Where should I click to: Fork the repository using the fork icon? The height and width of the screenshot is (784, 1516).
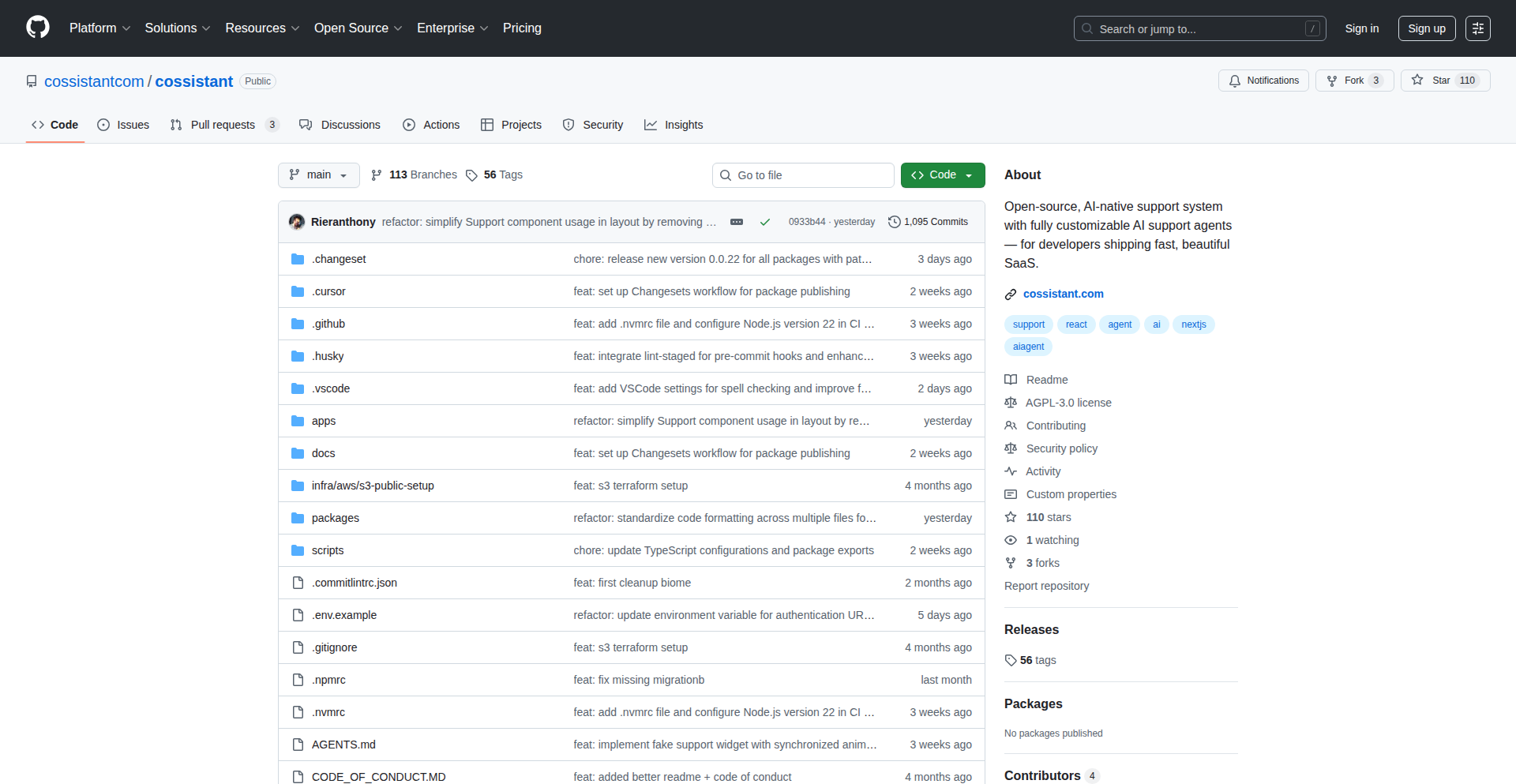click(1334, 80)
